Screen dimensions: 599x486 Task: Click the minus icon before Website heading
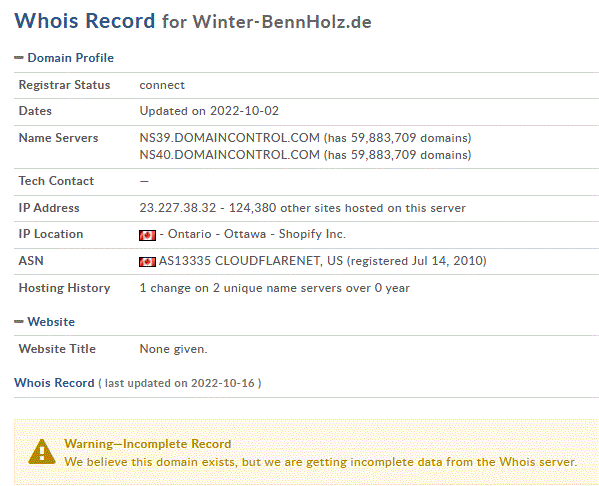click(19, 322)
